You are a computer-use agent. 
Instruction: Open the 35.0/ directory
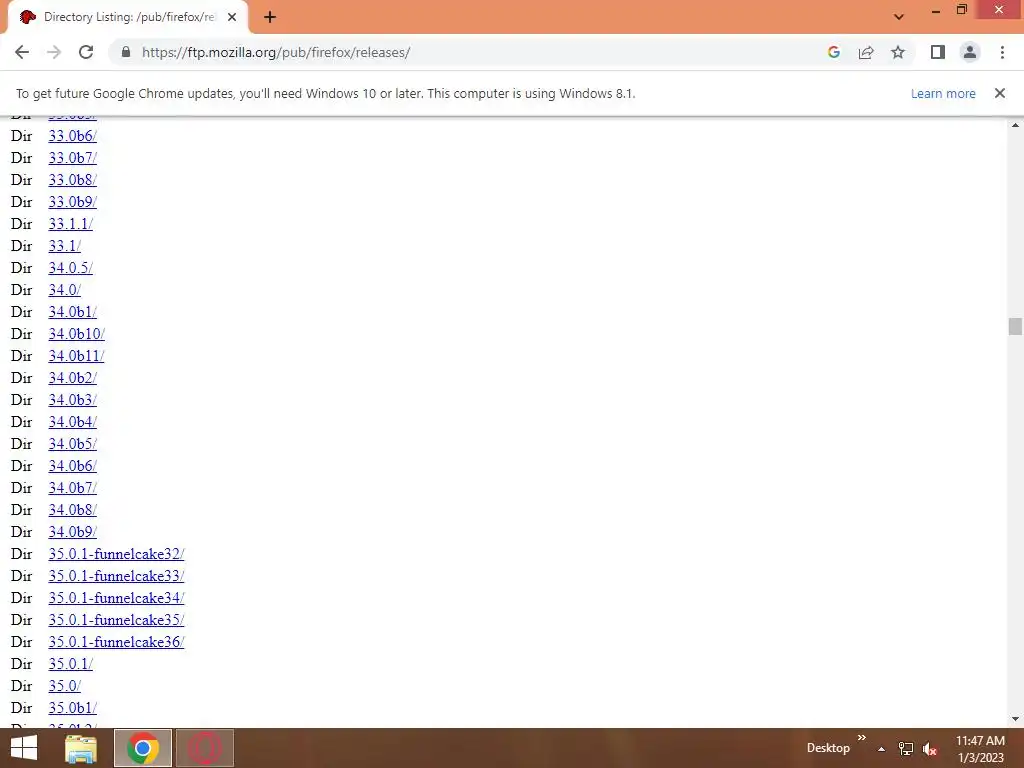point(65,686)
